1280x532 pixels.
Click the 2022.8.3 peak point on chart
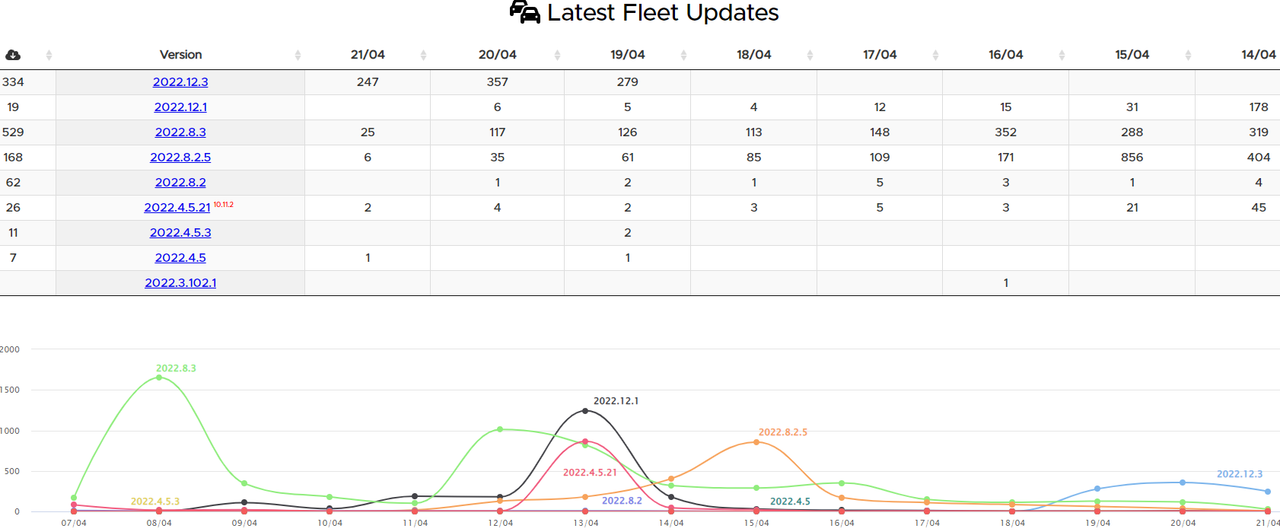(x=159, y=377)
